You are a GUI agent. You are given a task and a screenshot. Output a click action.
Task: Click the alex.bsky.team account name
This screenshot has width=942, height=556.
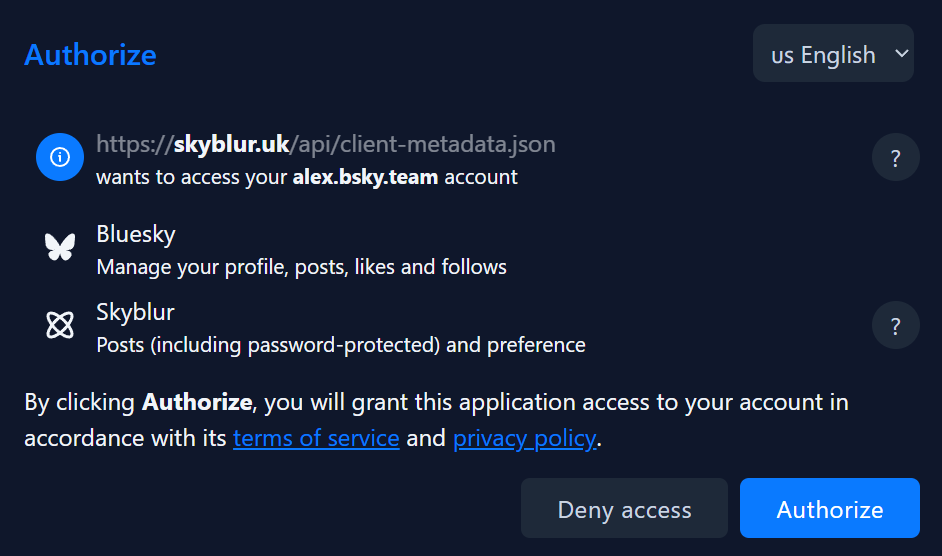(x=365, y=177)
